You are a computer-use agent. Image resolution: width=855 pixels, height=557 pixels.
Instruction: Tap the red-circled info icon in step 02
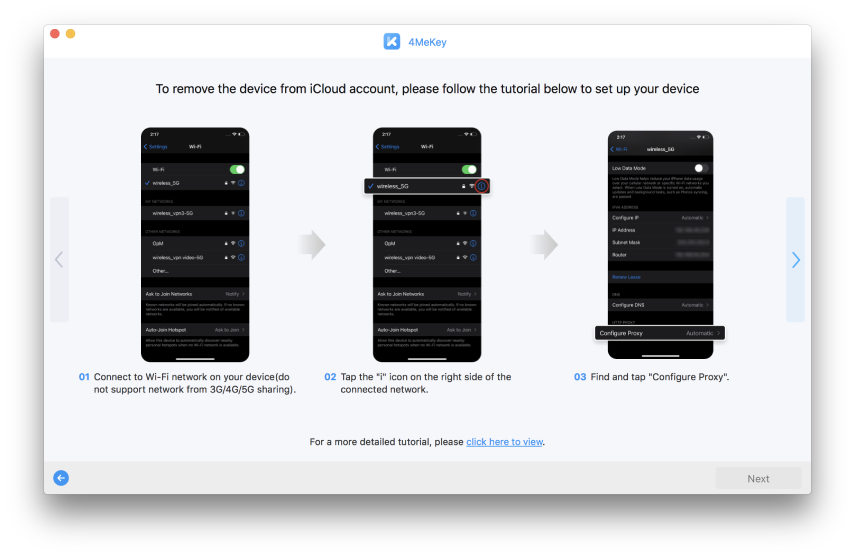point(481,186)
